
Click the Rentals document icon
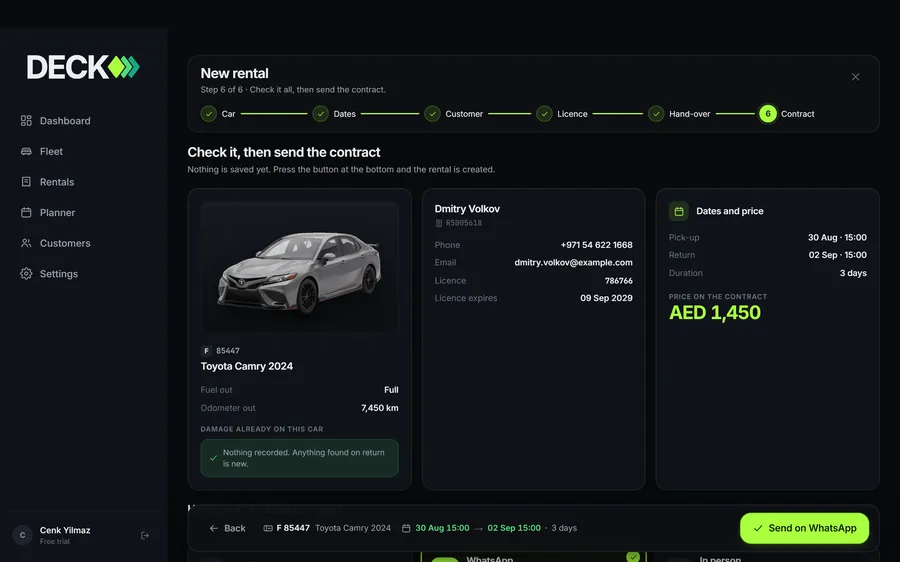click(x=26, y=182)
